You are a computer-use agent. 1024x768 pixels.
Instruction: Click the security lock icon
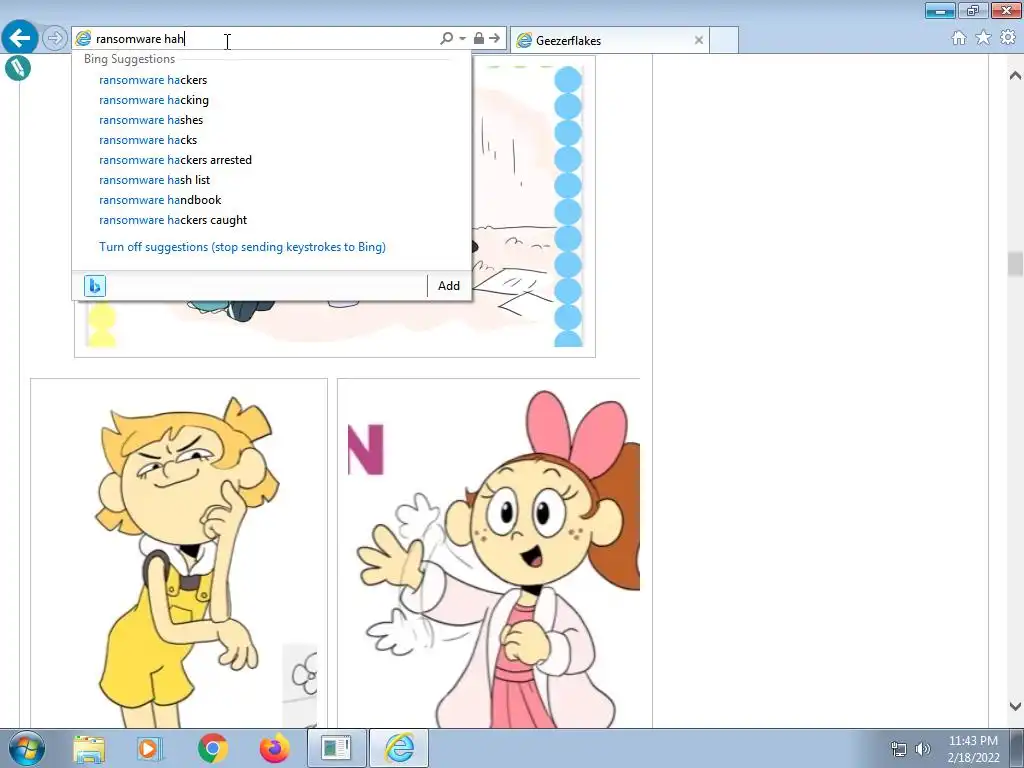click(479, 39)
